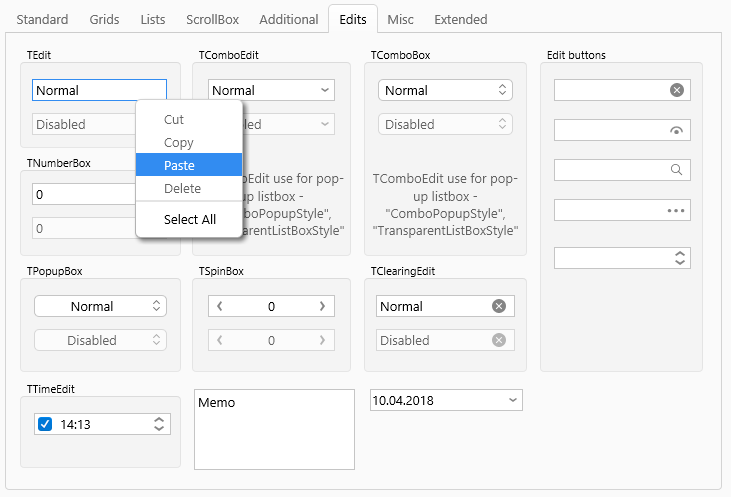This screenshot has width=731, height=497.
Task: Click TSpinBox right arrow to increase value
Action: click(x=322, y=306)
